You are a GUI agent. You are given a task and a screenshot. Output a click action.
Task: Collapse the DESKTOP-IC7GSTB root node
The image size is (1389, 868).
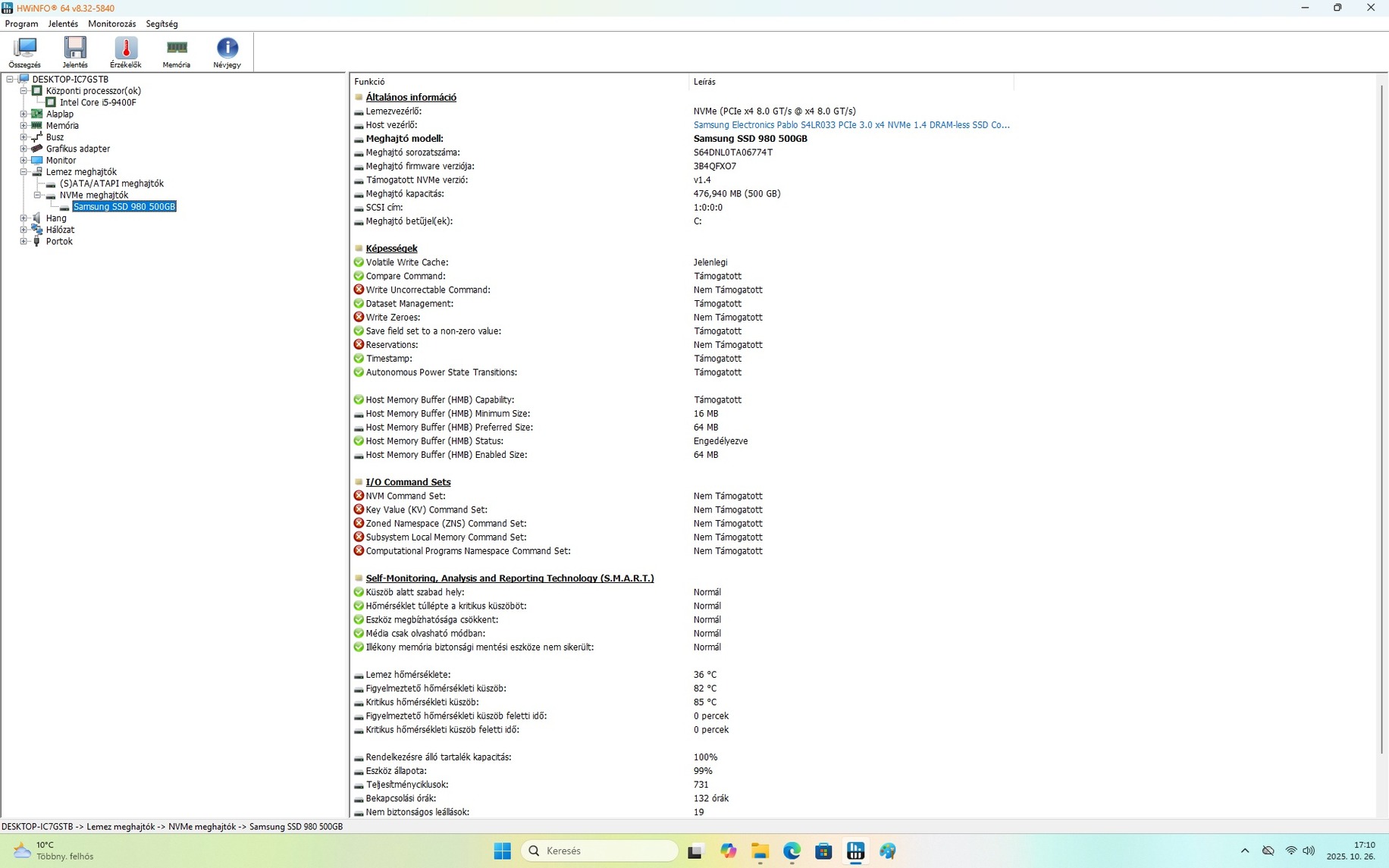pyautogui.click(x=10, y=79)
